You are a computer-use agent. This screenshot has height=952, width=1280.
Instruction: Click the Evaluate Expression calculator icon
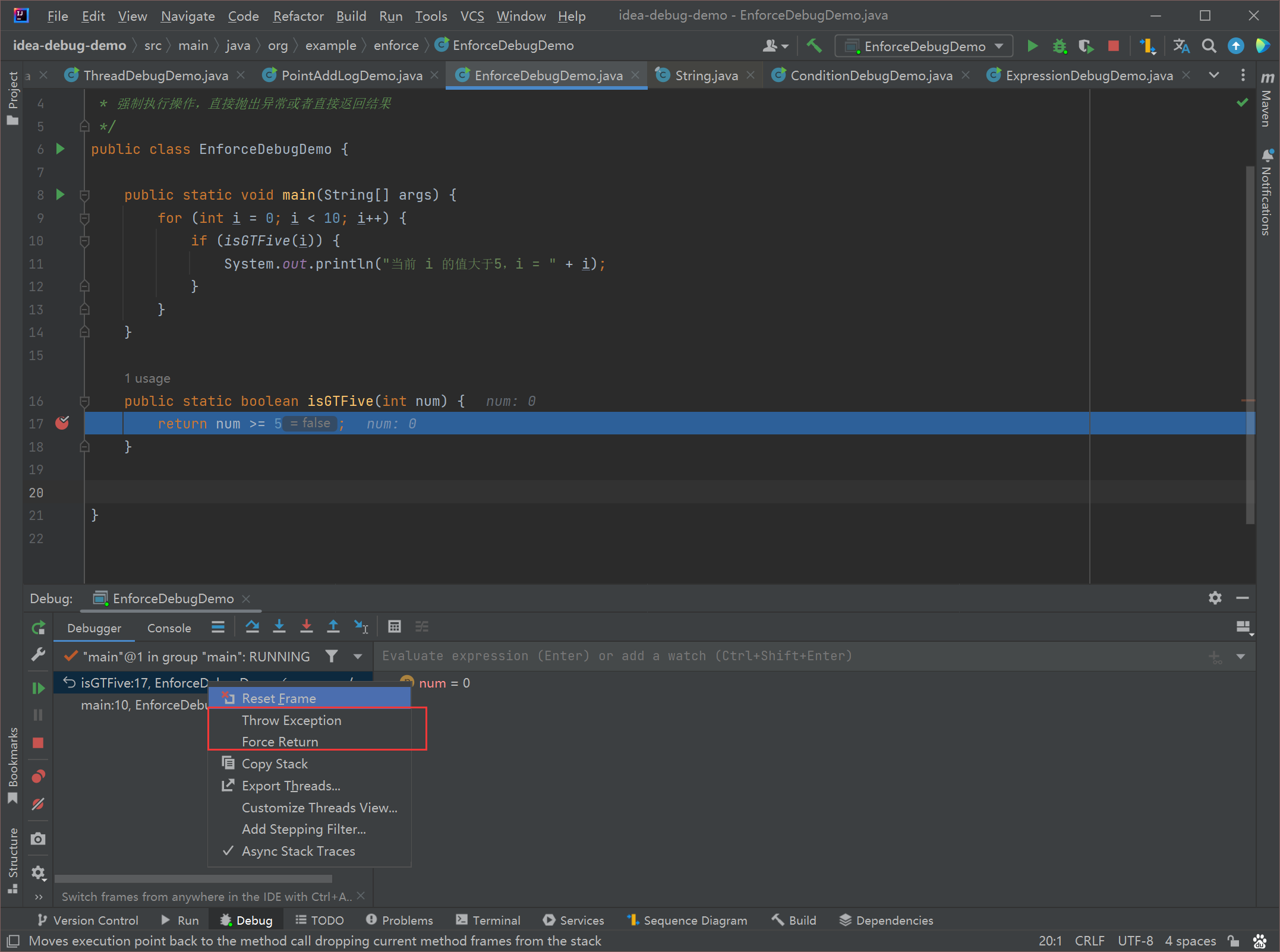coord(394,626)
